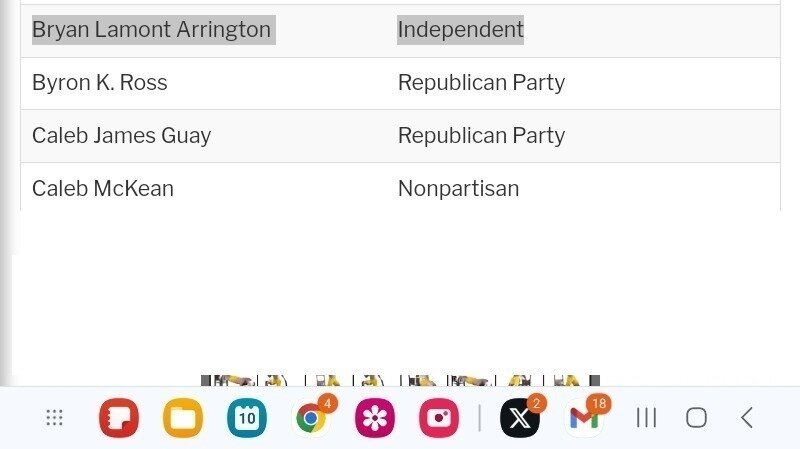Click the Caleb McKean name
This screenshot has height=449, width=800.
pos(103,188)
